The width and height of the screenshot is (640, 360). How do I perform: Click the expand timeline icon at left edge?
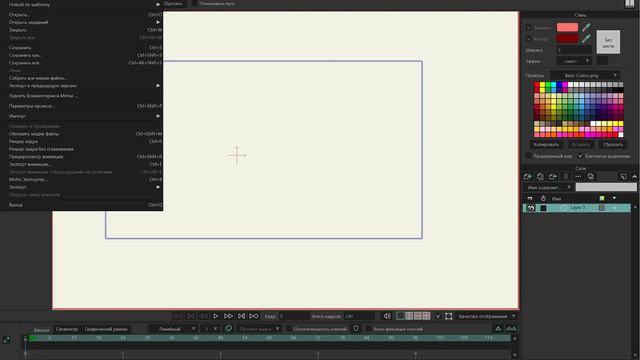[7, 339]
